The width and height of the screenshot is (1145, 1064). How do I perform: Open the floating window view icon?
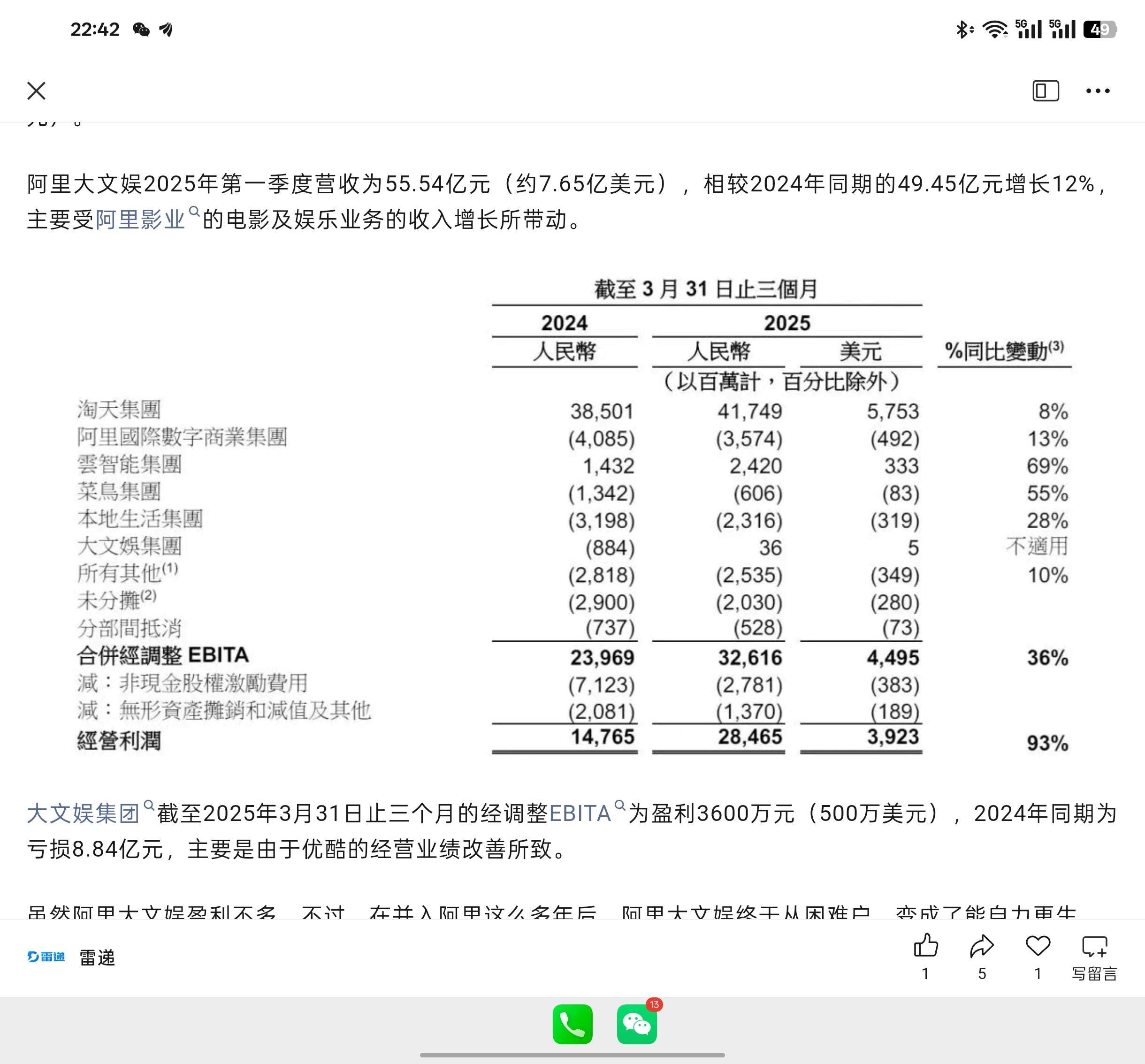1046,91
